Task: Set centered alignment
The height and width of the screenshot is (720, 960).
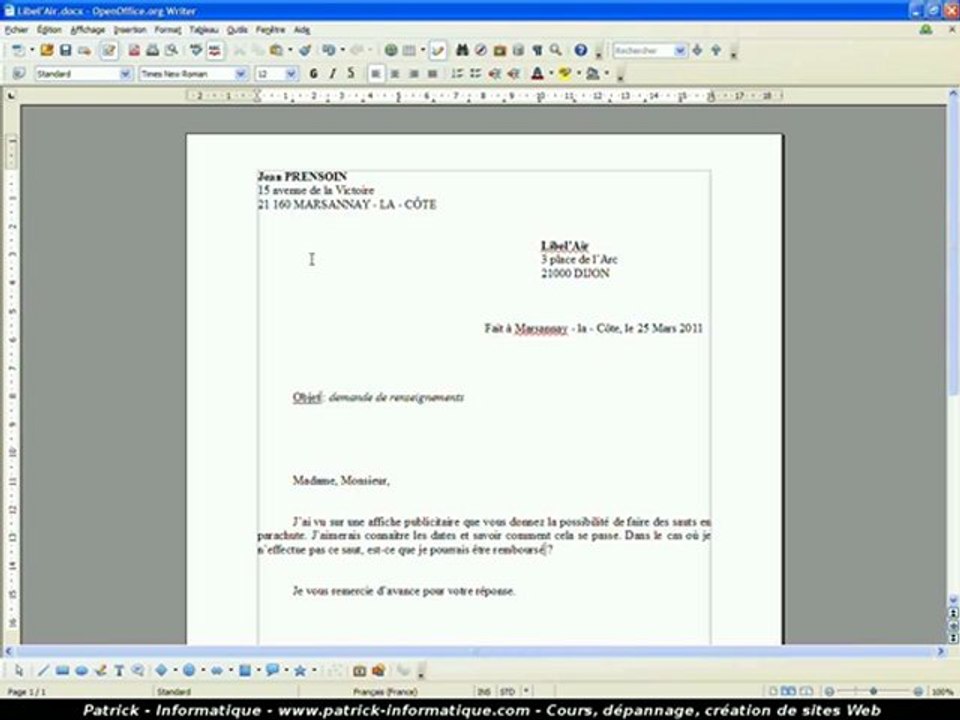Action: pyautogui.click(x=395, y=73)
